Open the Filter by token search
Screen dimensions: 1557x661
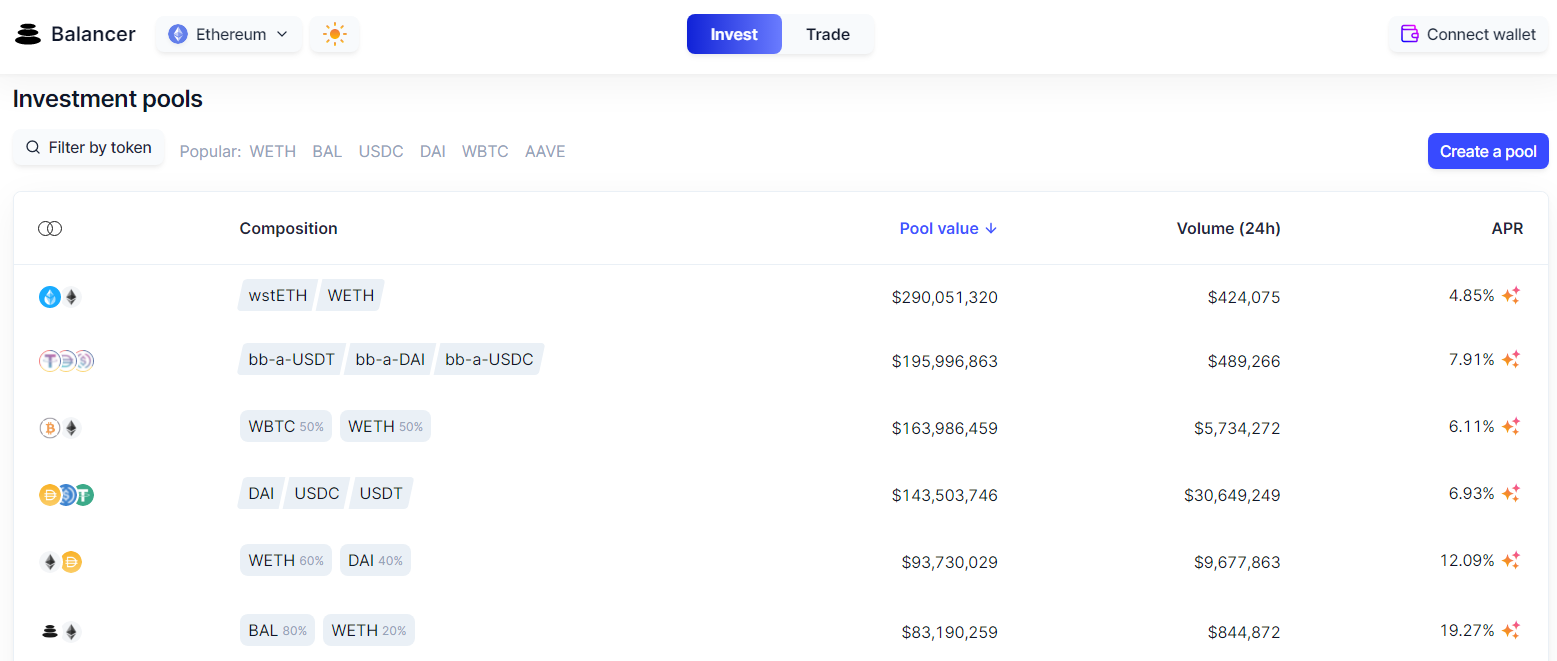tap(89, 148)
